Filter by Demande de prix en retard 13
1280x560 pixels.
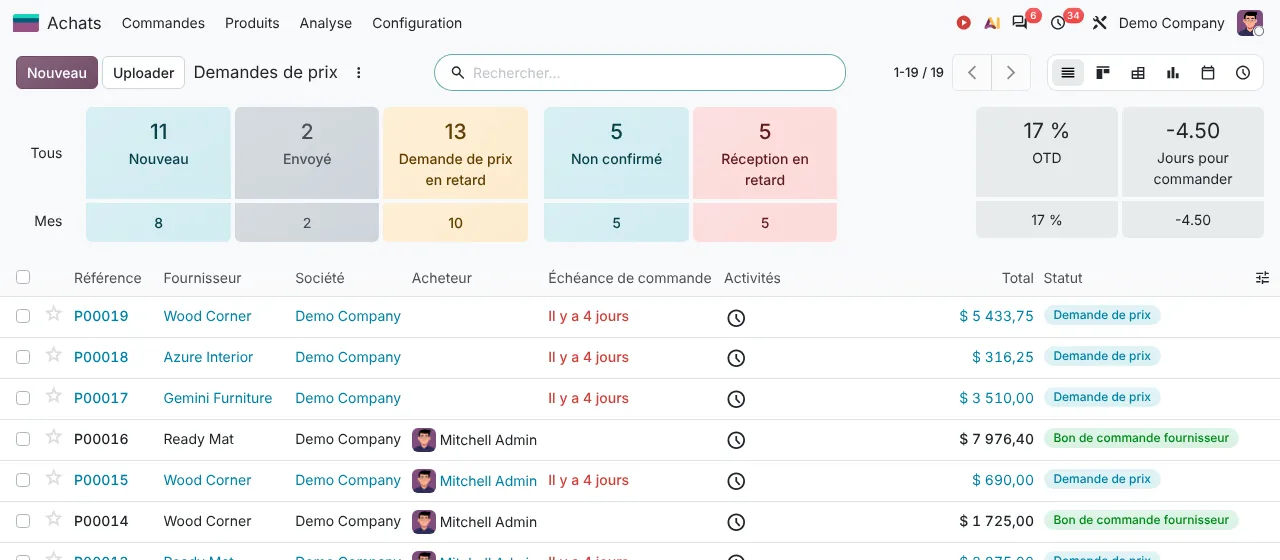point(455,153)
